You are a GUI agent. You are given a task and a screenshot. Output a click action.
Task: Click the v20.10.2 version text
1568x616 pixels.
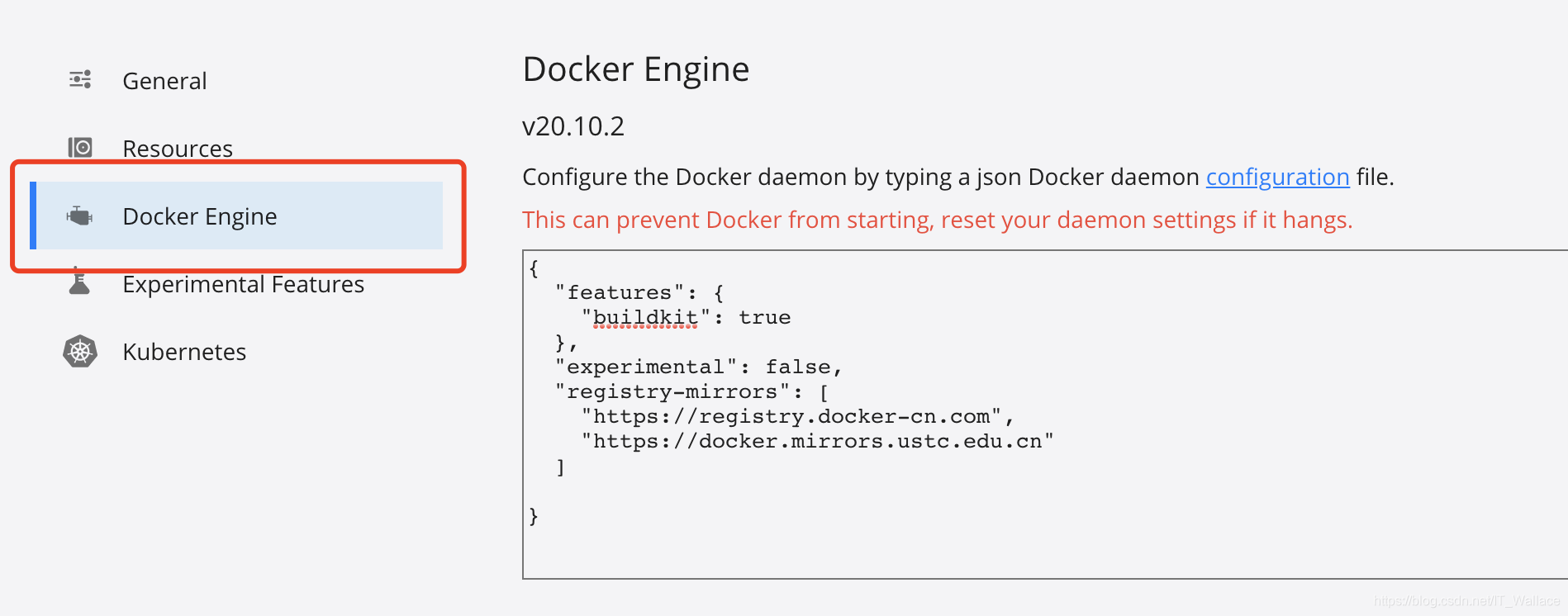573,126
